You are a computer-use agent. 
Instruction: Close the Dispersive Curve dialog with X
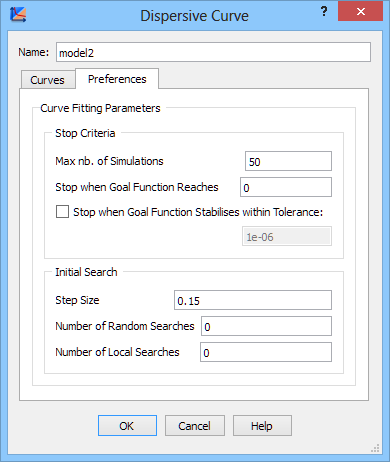click(360, 12)
